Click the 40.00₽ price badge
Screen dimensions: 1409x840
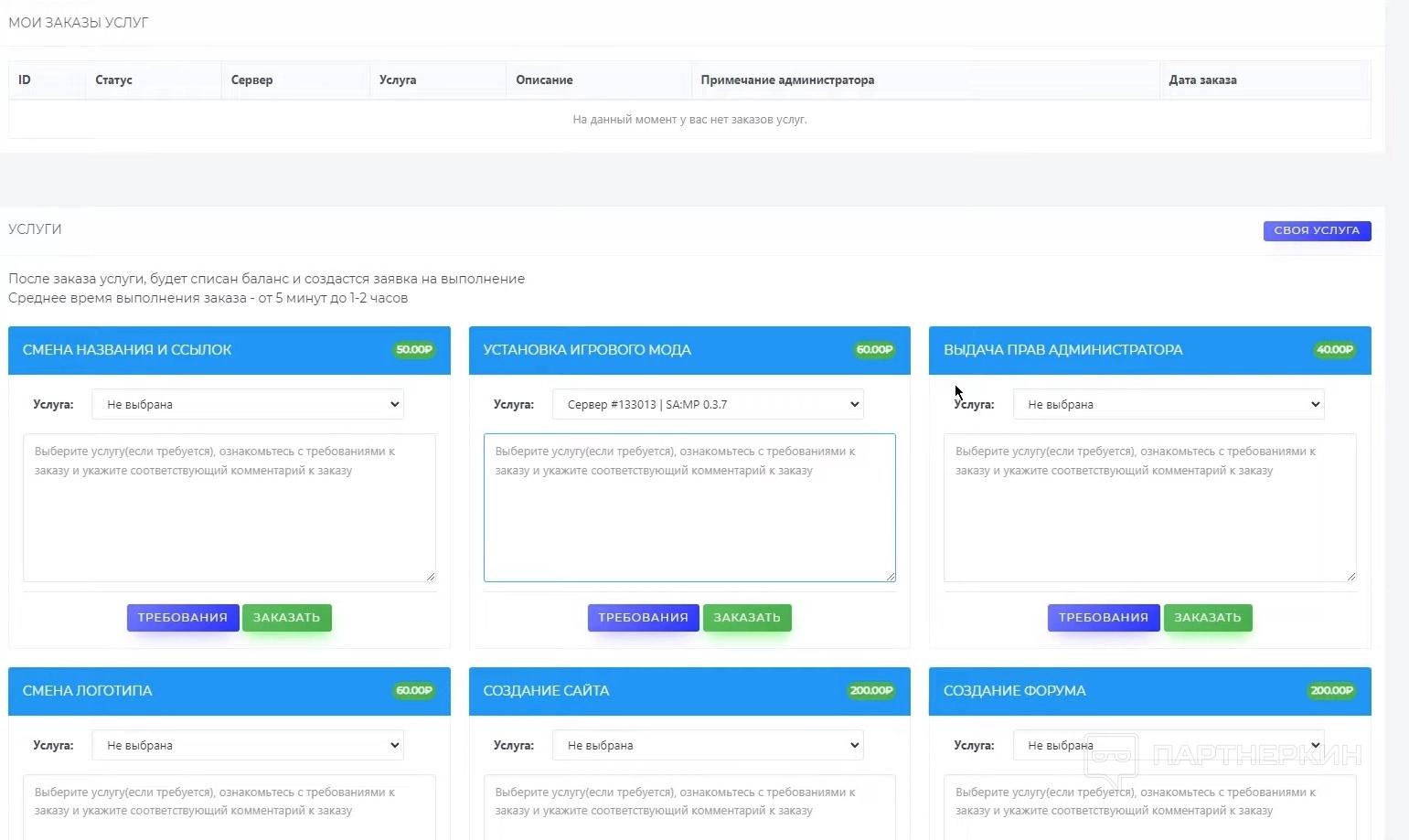1334,350
